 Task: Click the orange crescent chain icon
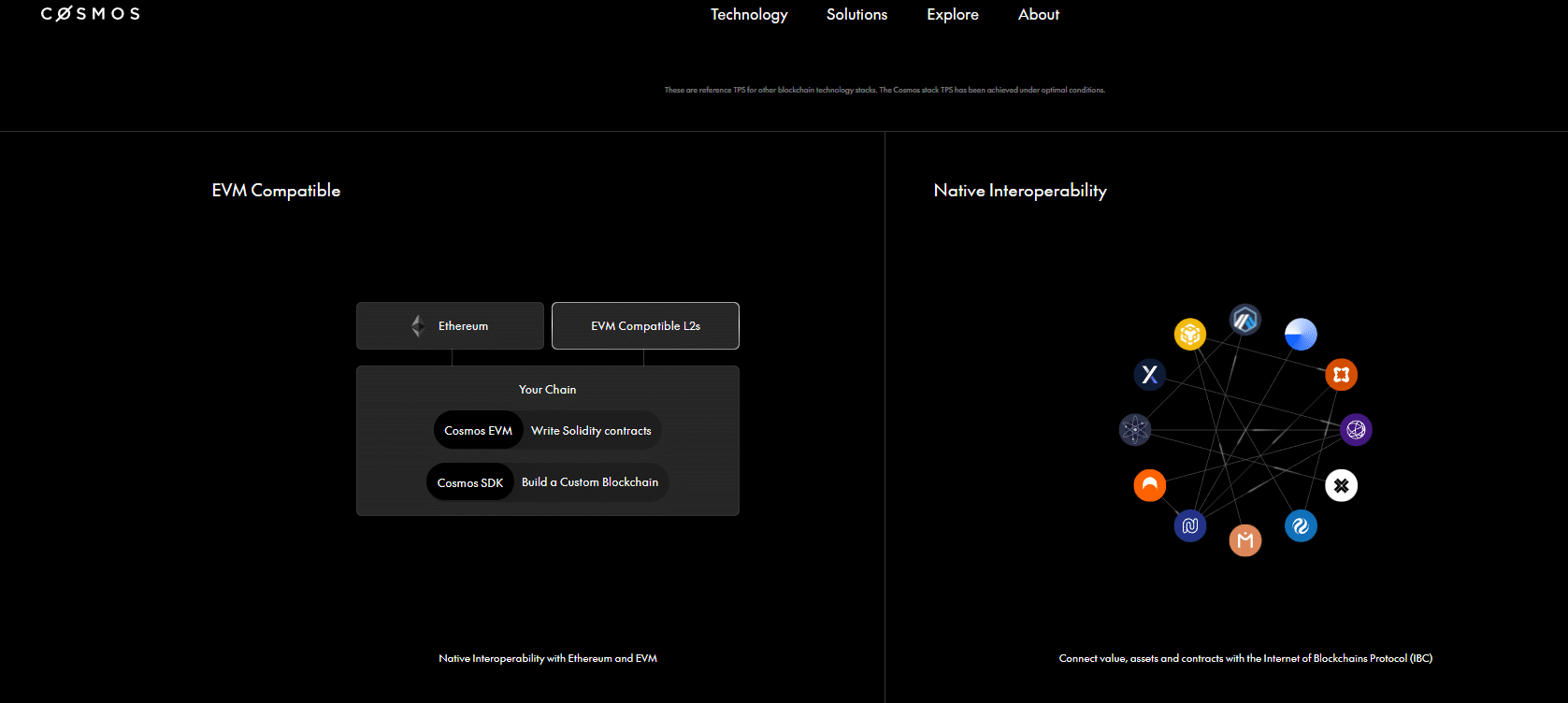tap(1149, 485)
